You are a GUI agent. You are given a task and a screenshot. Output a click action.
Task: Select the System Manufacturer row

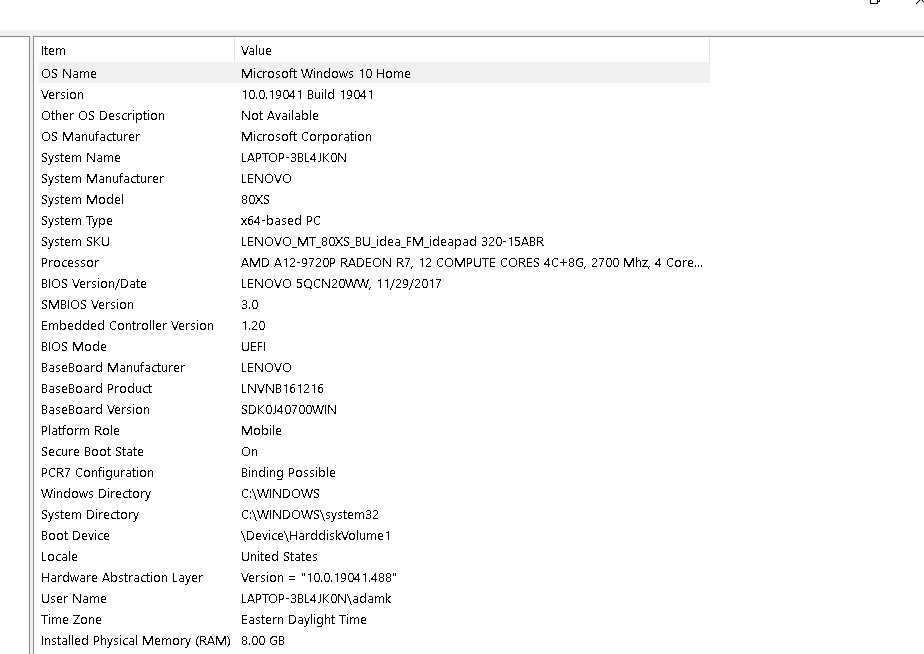point(374,179)
